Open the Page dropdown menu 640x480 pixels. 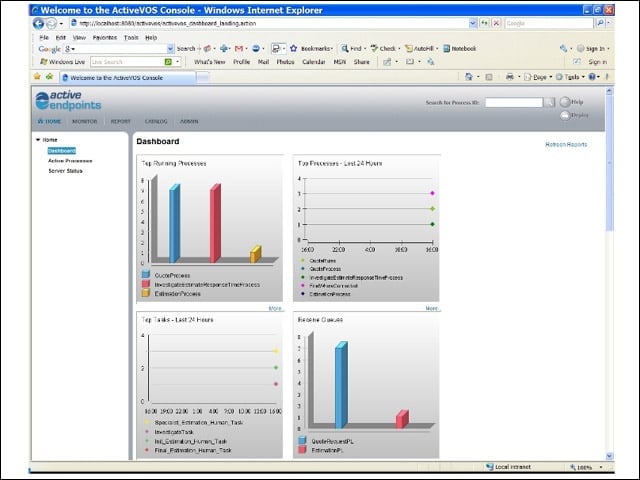coord(538,77)
